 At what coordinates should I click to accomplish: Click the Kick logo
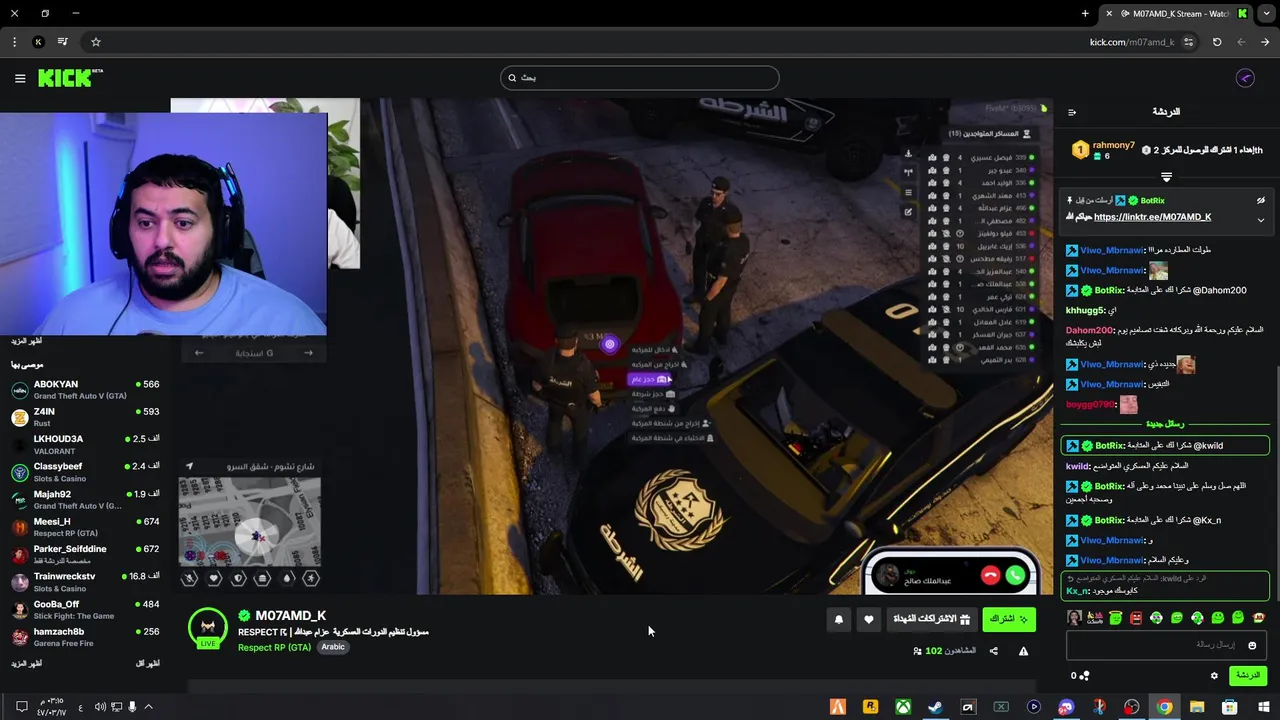click(x=70, y=78)
